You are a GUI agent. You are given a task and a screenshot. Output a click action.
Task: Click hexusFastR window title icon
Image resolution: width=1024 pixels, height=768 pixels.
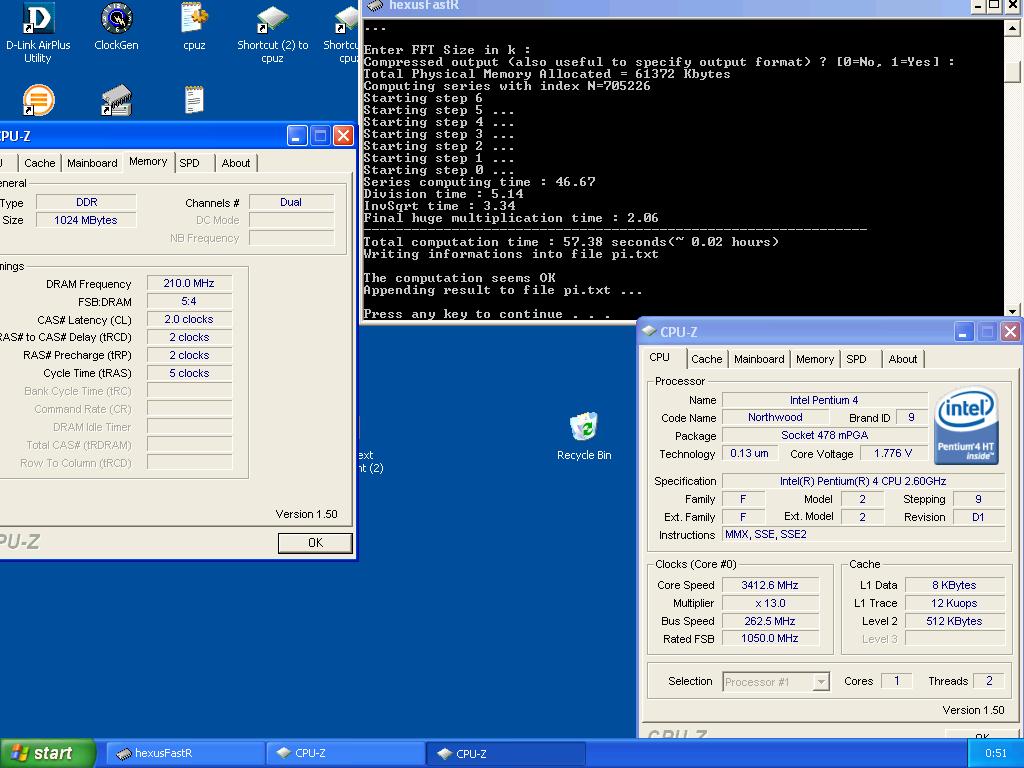click(x=375, y=6)
